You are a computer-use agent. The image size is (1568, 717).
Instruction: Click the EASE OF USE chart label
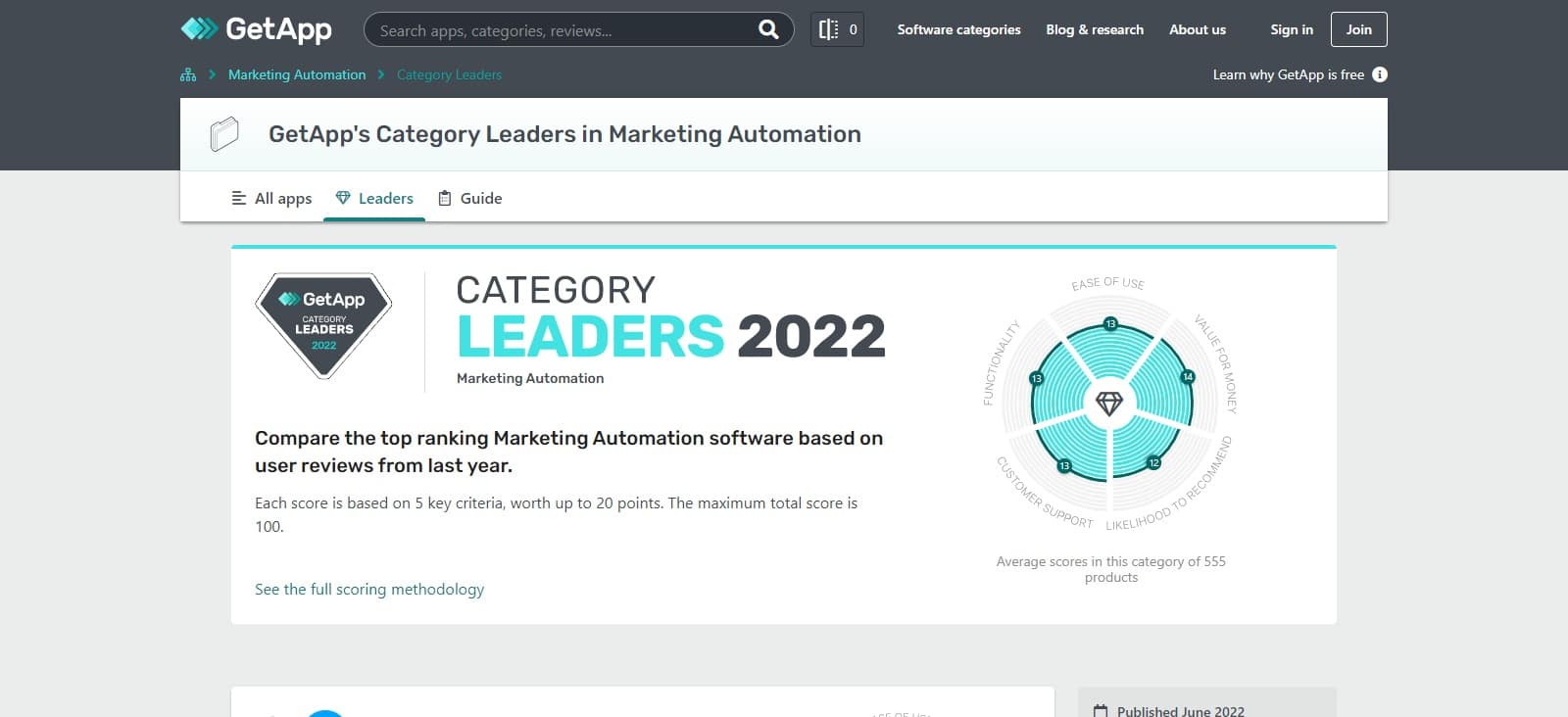[1107, 283]
